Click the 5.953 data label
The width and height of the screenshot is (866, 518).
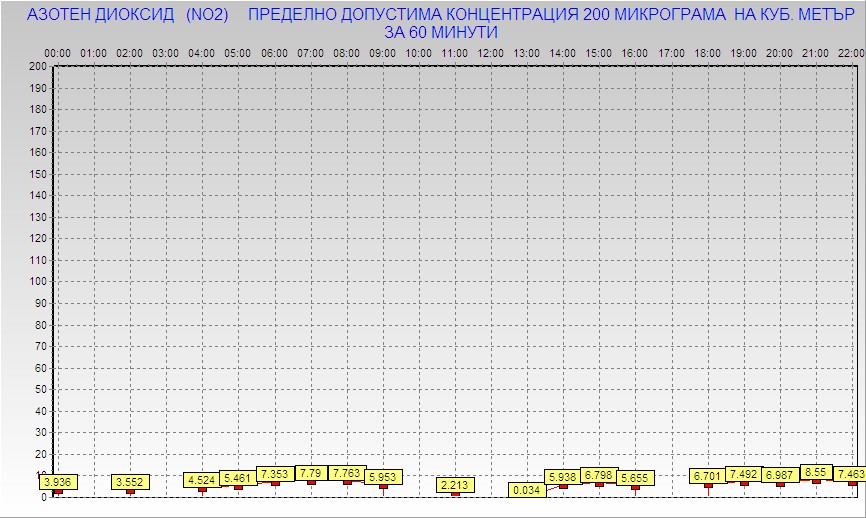tap(383, 477)
